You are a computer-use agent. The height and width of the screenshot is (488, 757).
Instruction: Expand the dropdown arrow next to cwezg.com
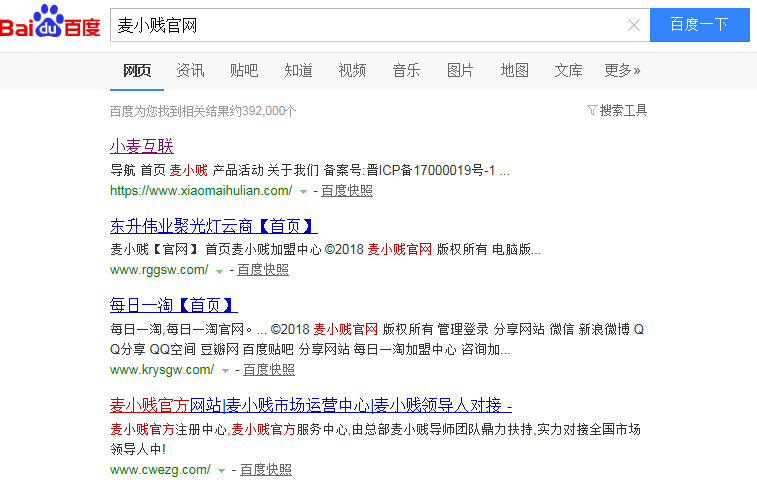click(x=221, y=471)
